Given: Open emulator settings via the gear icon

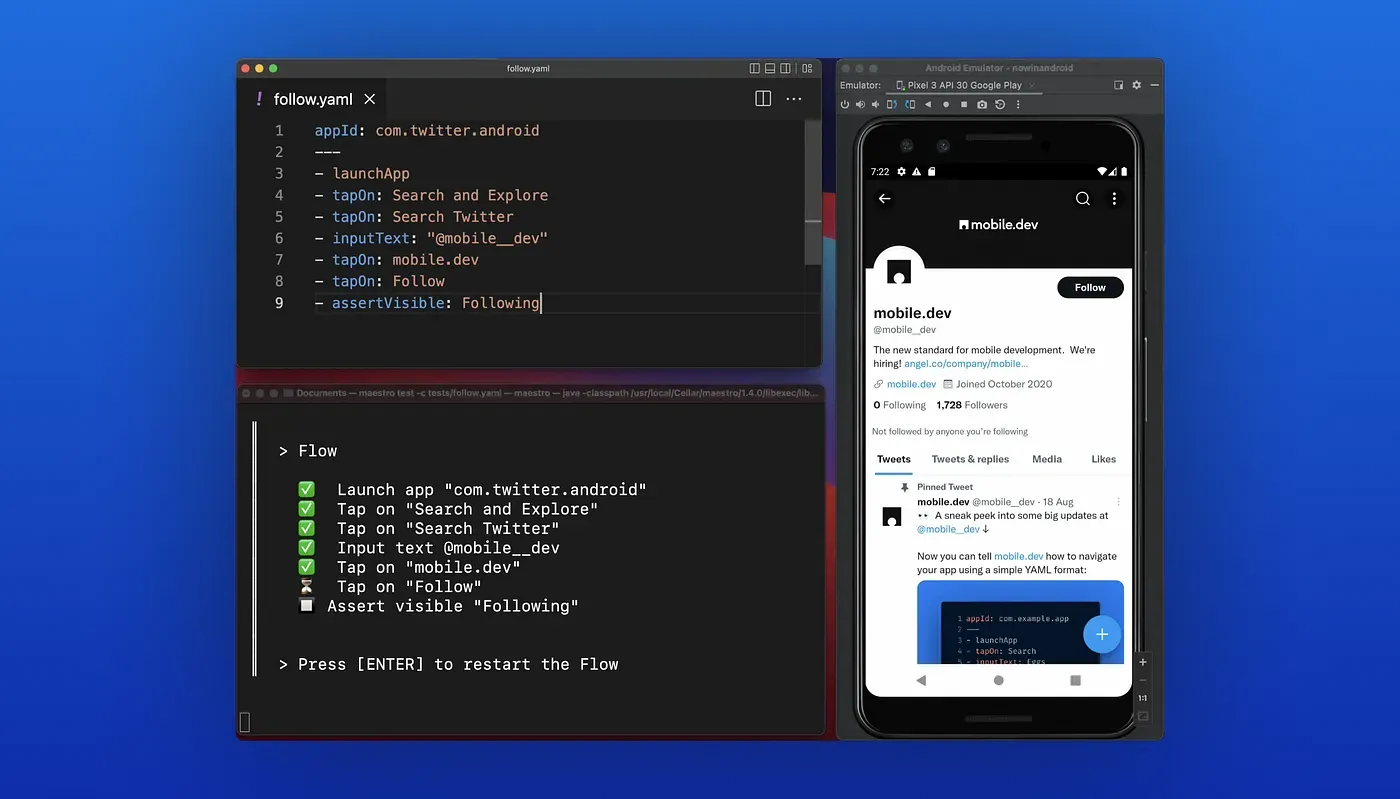Looking at the screenshot, I should coord(1136,85).
